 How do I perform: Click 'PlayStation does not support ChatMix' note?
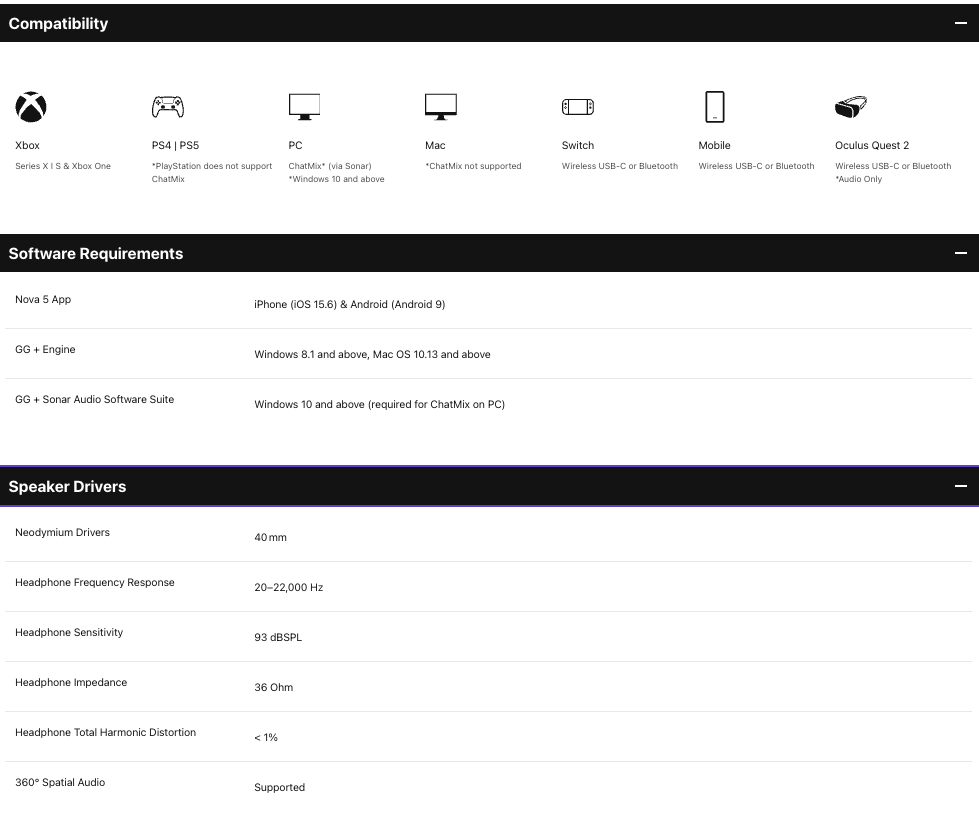[x=212, y=172]
